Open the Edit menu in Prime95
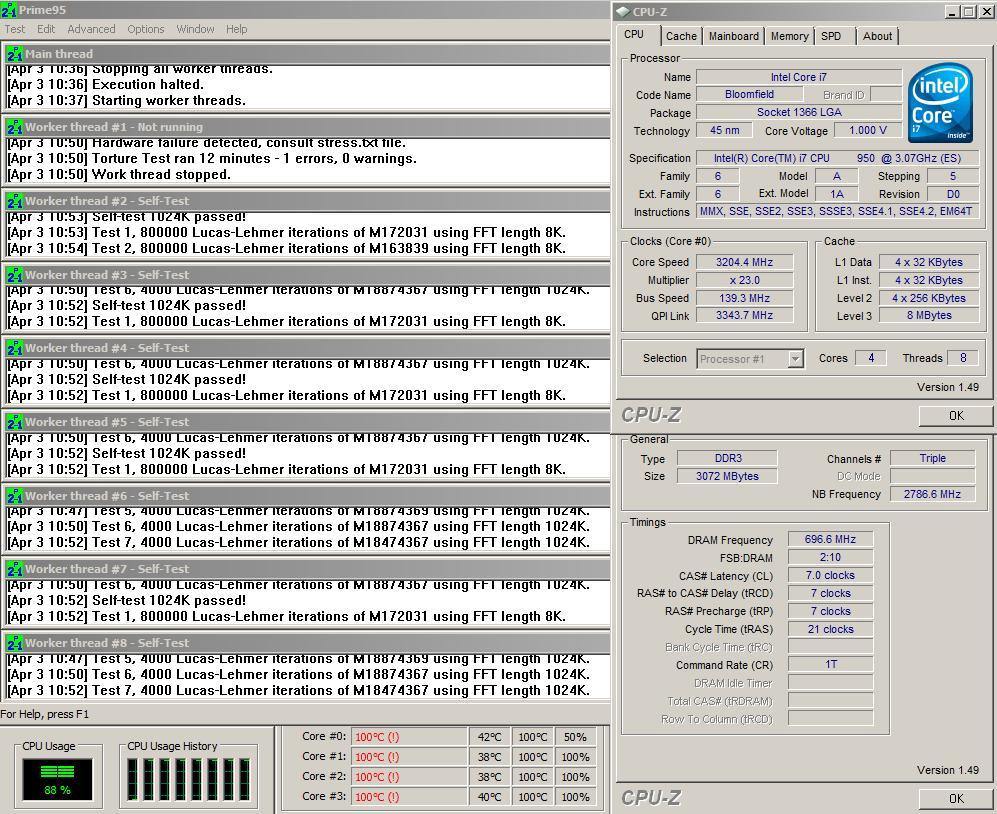 tap(46, 29)
